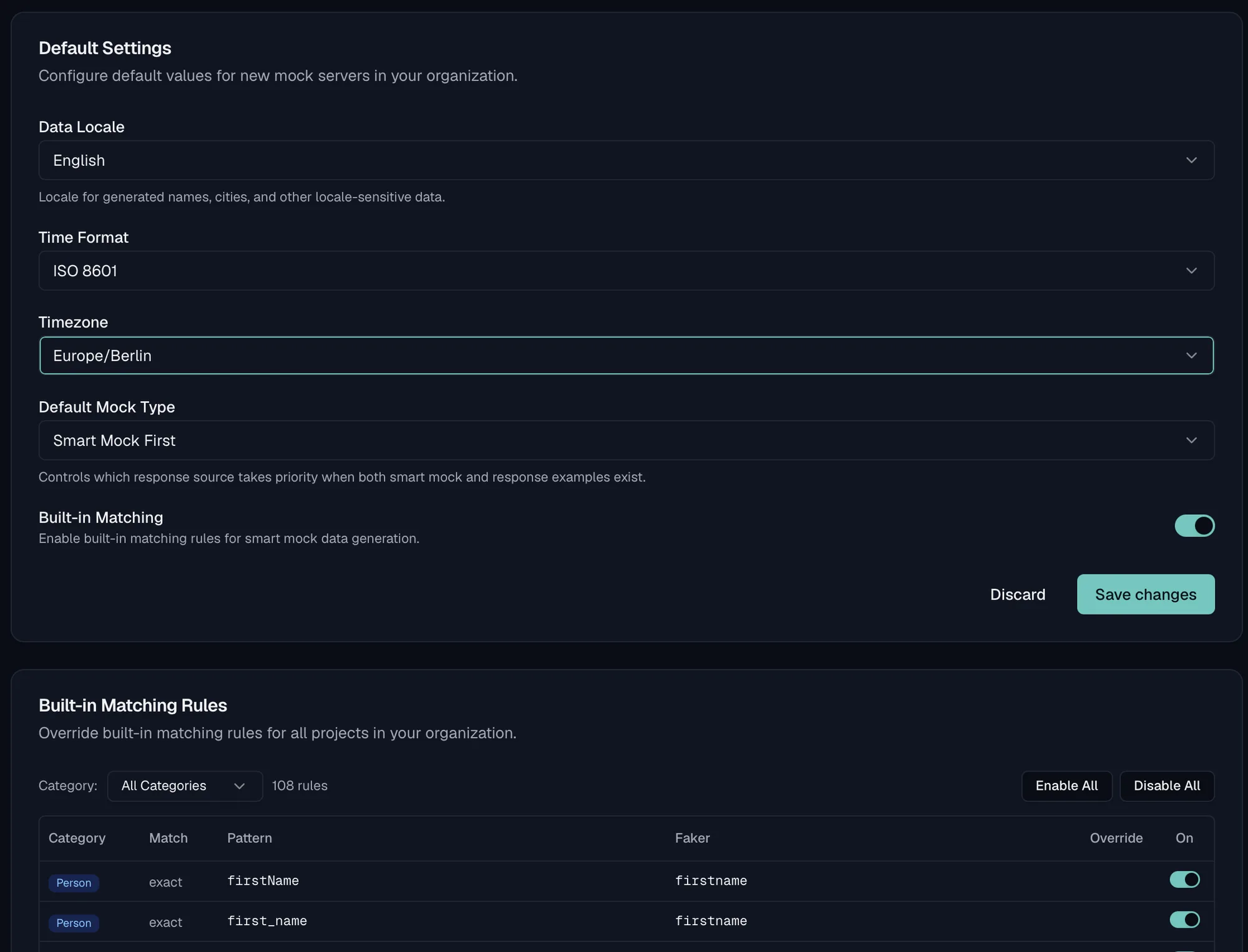
Task: Click the Faker column header
Action: pyautogui.click(x=693, y=838)
